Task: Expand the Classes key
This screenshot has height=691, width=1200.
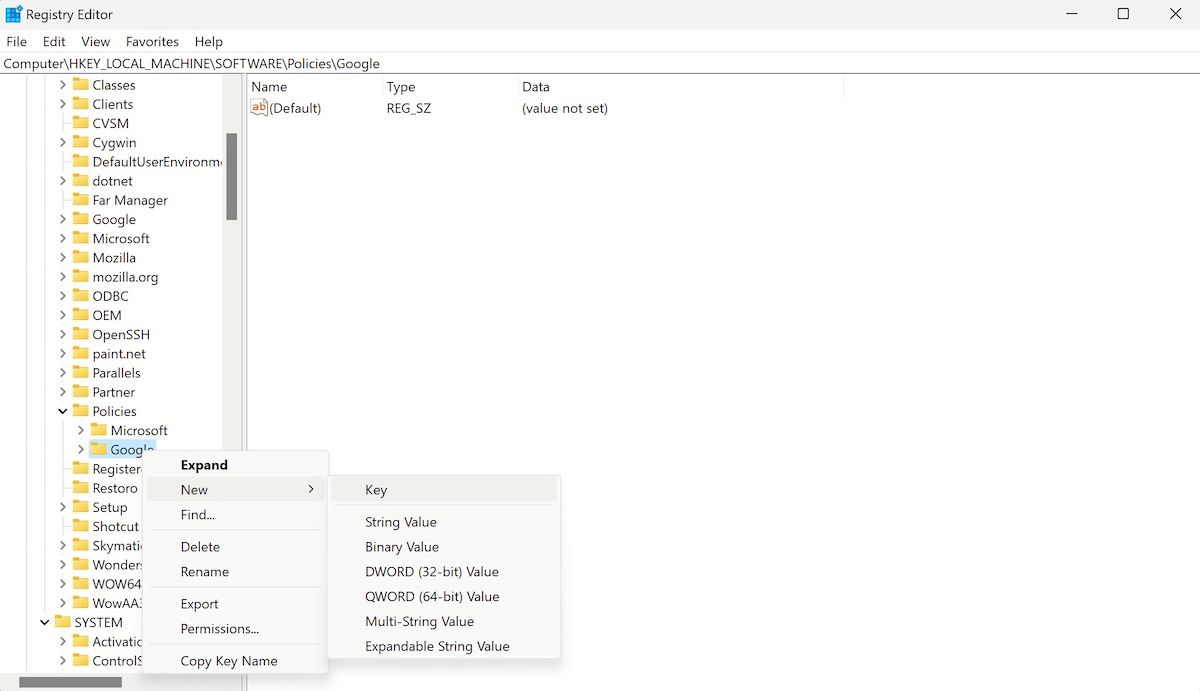Action: [x=62, y=85]
